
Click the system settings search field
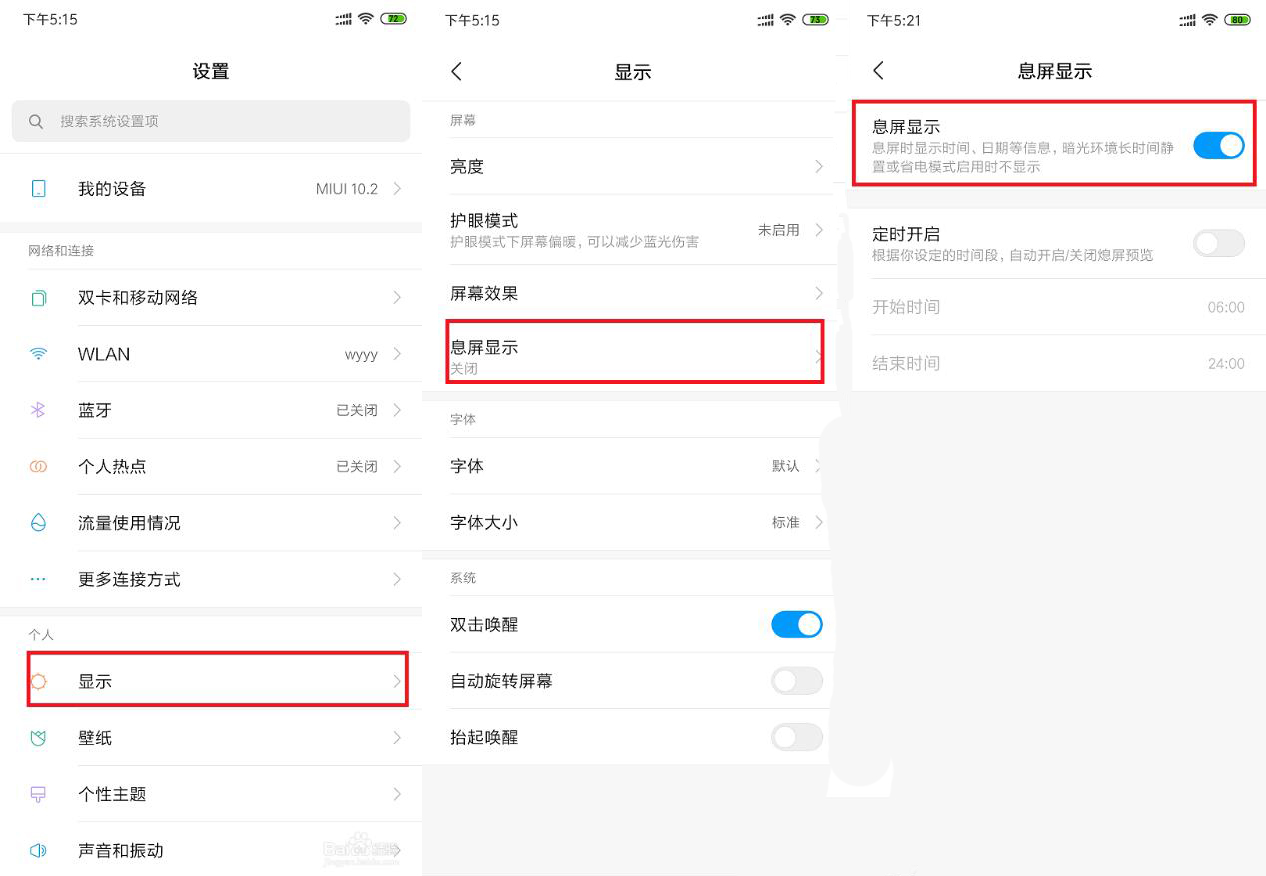click(210, 120)
